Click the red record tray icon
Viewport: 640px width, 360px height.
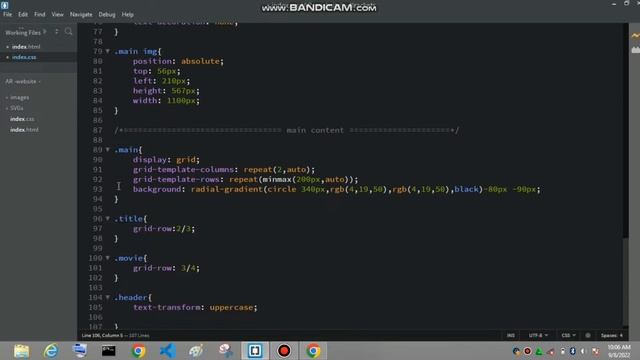[527, 351]
